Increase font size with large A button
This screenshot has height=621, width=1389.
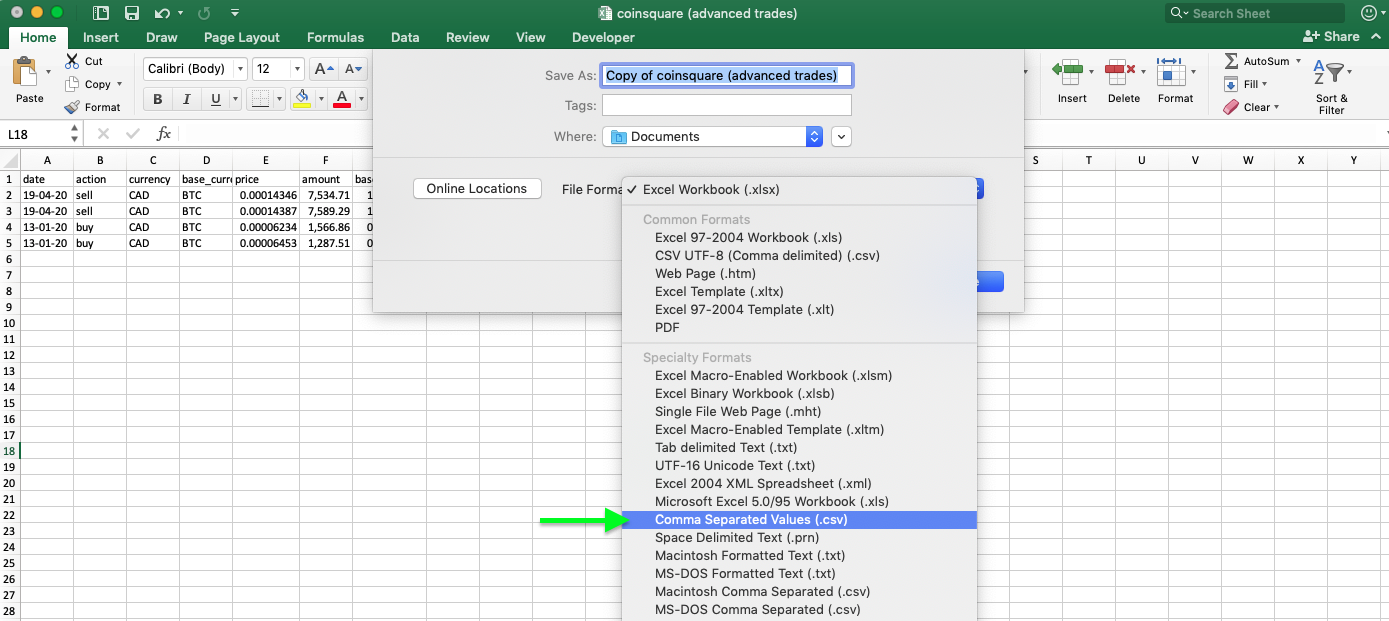[x=324, y=69]
